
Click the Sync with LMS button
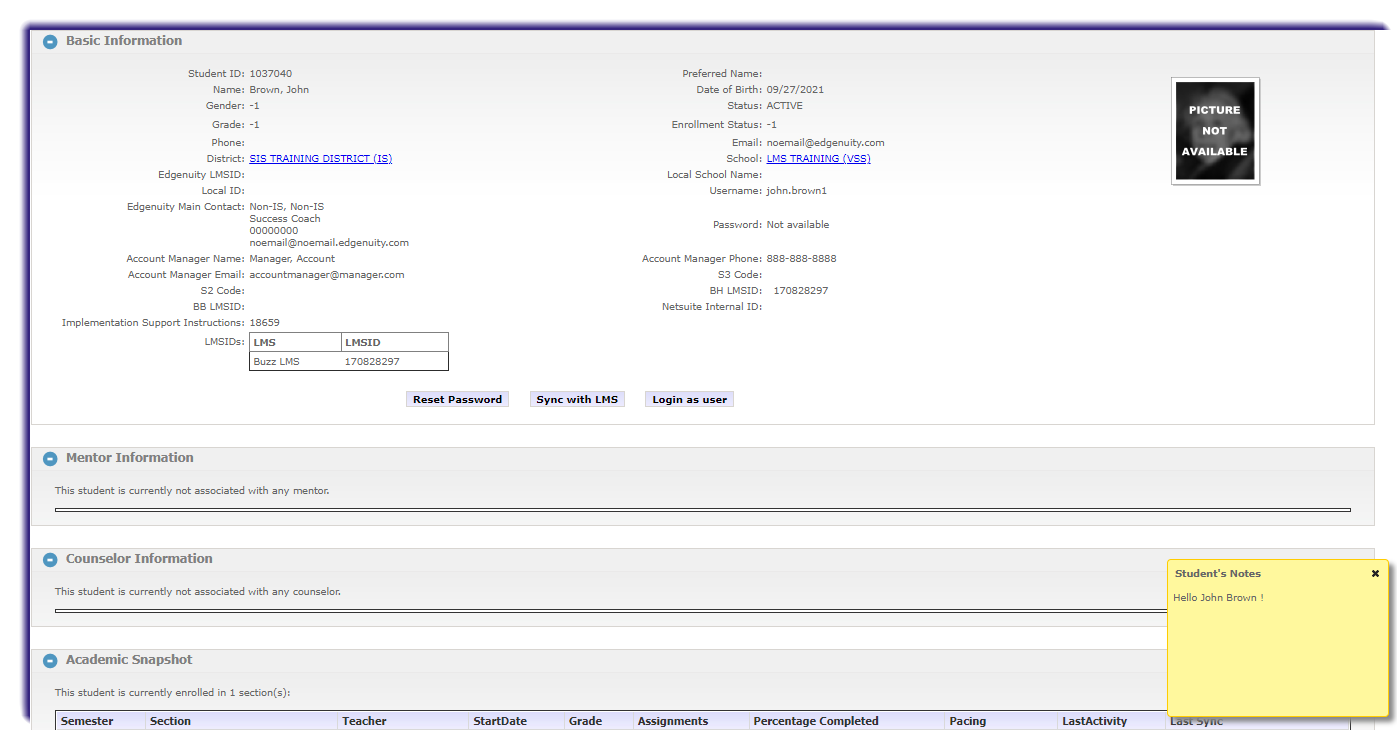(577, 399)
